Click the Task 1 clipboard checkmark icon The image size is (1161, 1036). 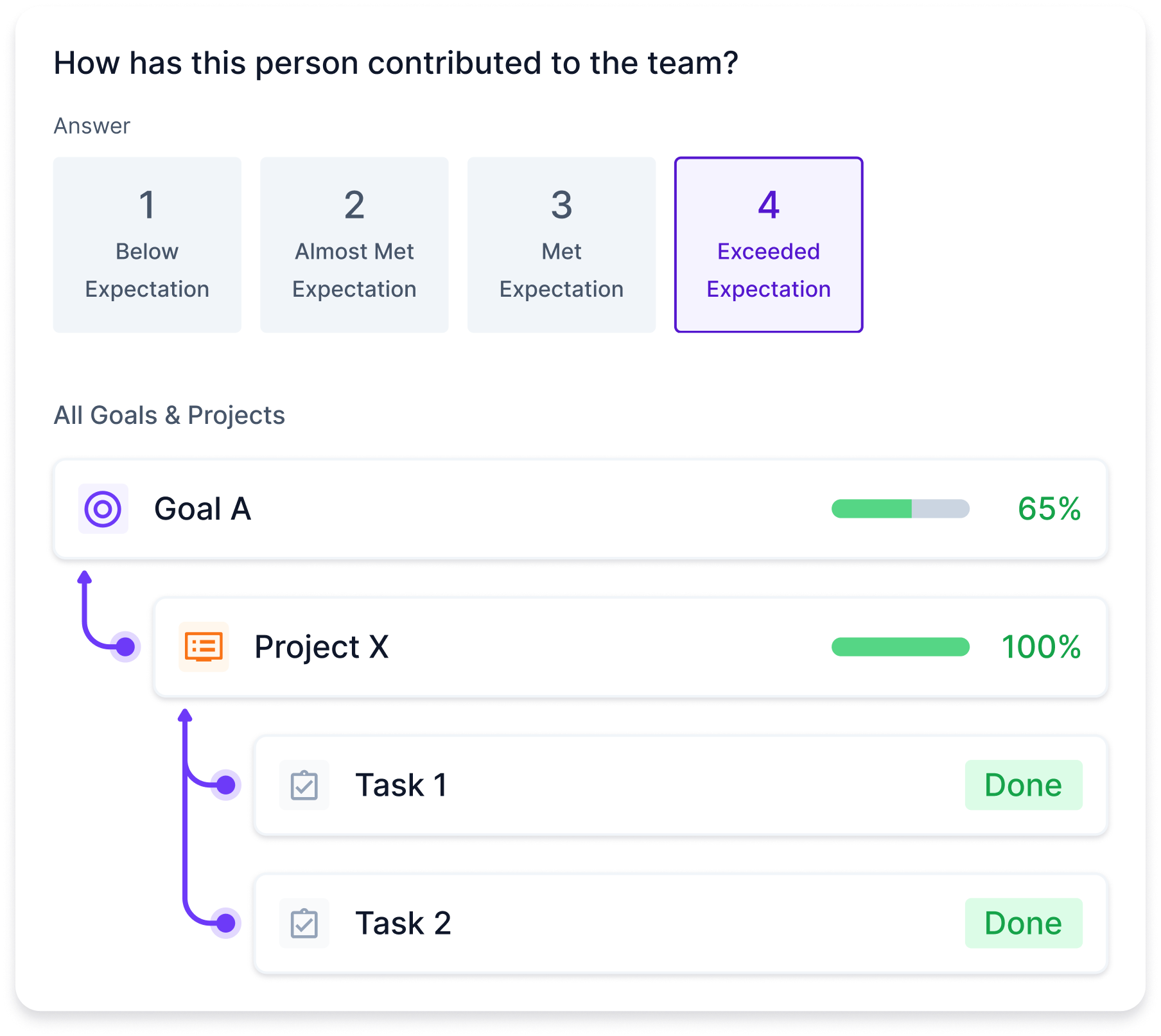click(304, 784)
